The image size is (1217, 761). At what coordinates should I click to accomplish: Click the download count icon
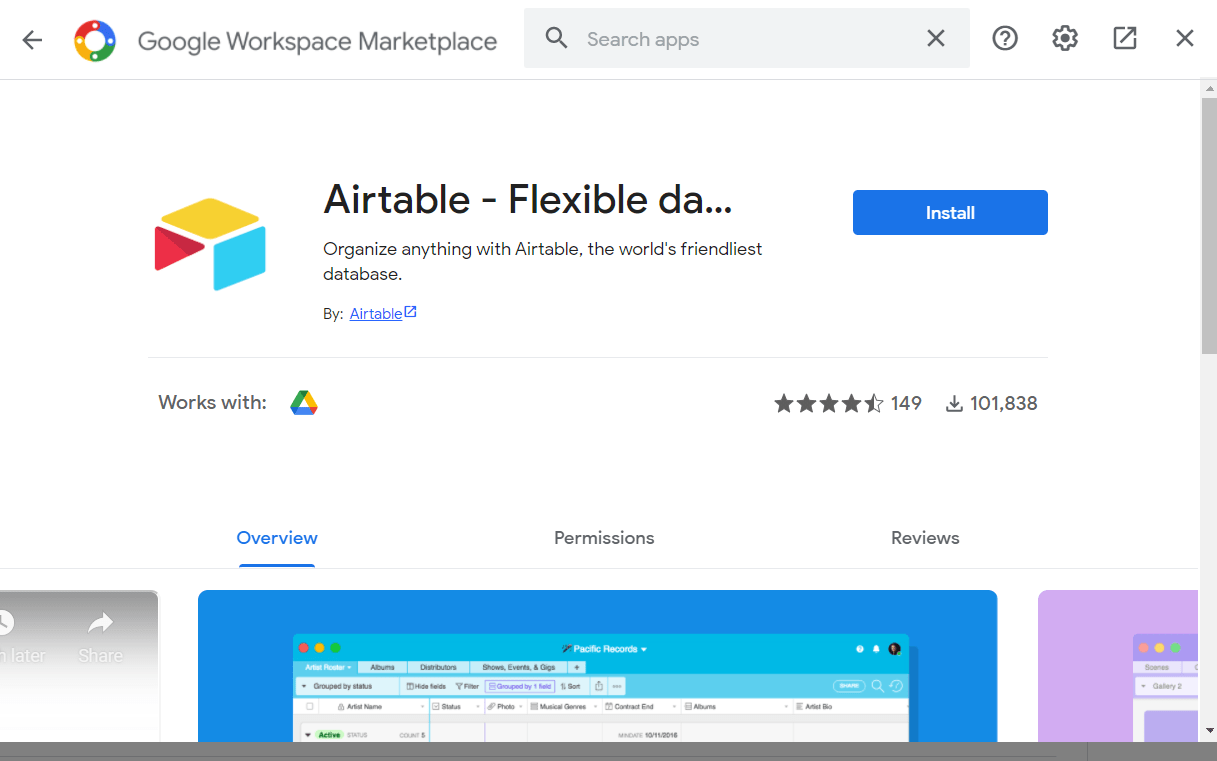pyautogui.click(x=955, y=404)
